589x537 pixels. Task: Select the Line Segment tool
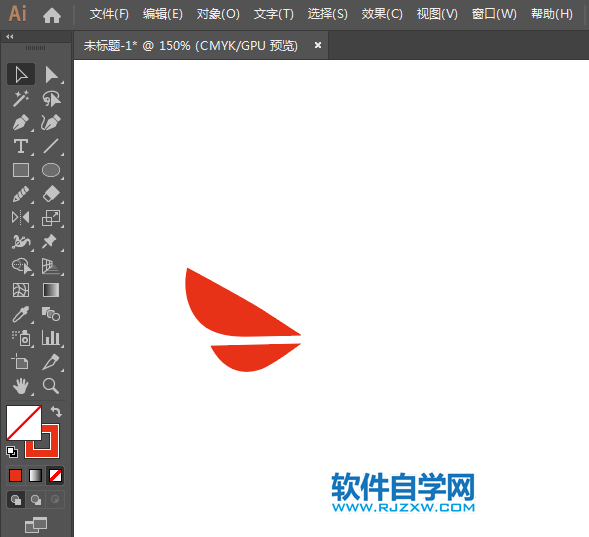51,146
